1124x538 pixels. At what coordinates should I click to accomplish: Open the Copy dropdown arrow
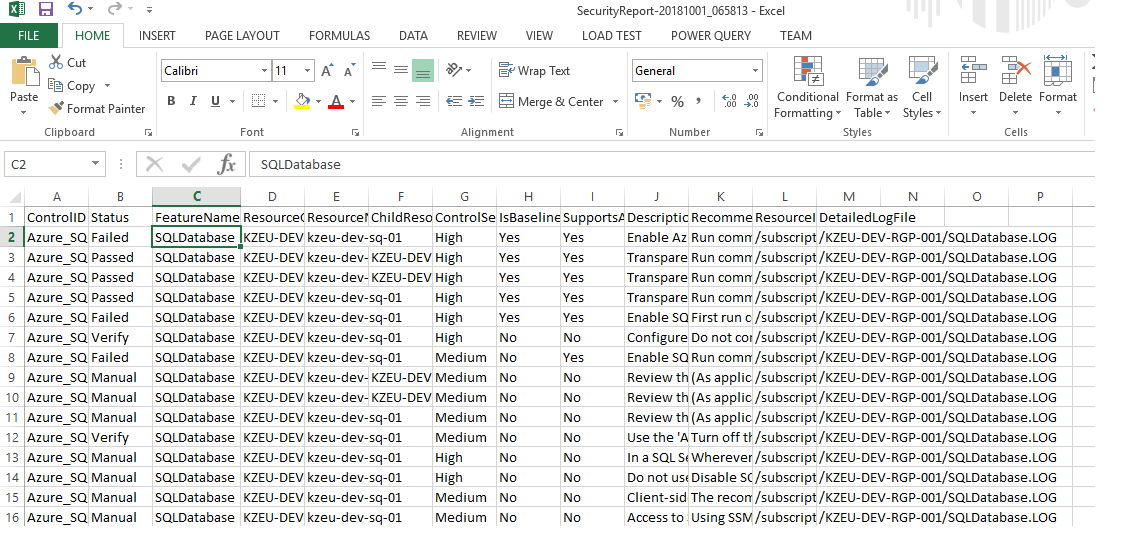click(x=108, y=86)
